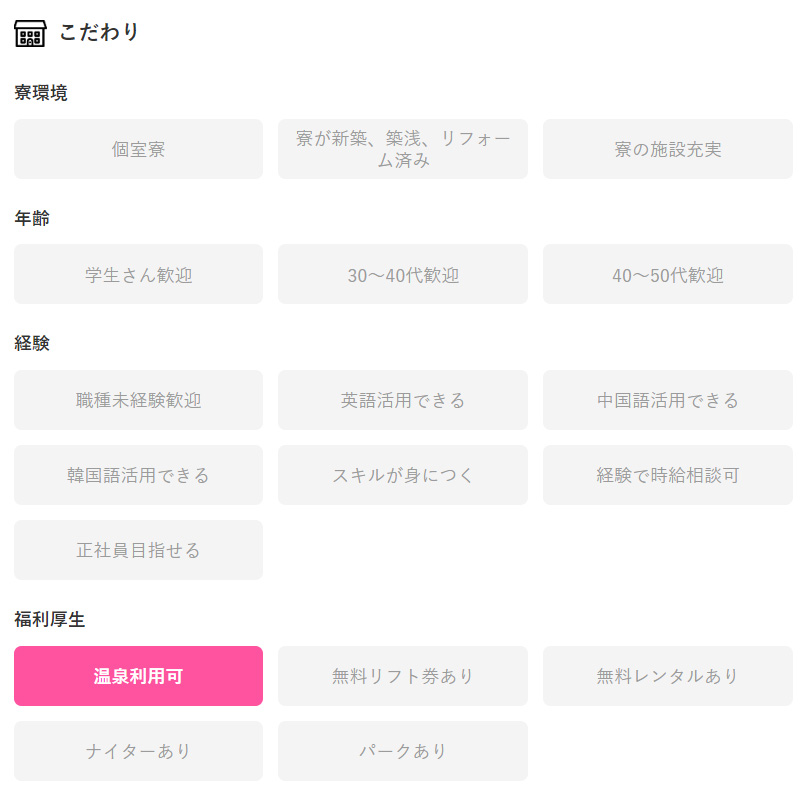Image resolution: width=807 pixels, height=792 pixels.
Task: Choose 学生さん歓迎 age filter
Action: 138,274
